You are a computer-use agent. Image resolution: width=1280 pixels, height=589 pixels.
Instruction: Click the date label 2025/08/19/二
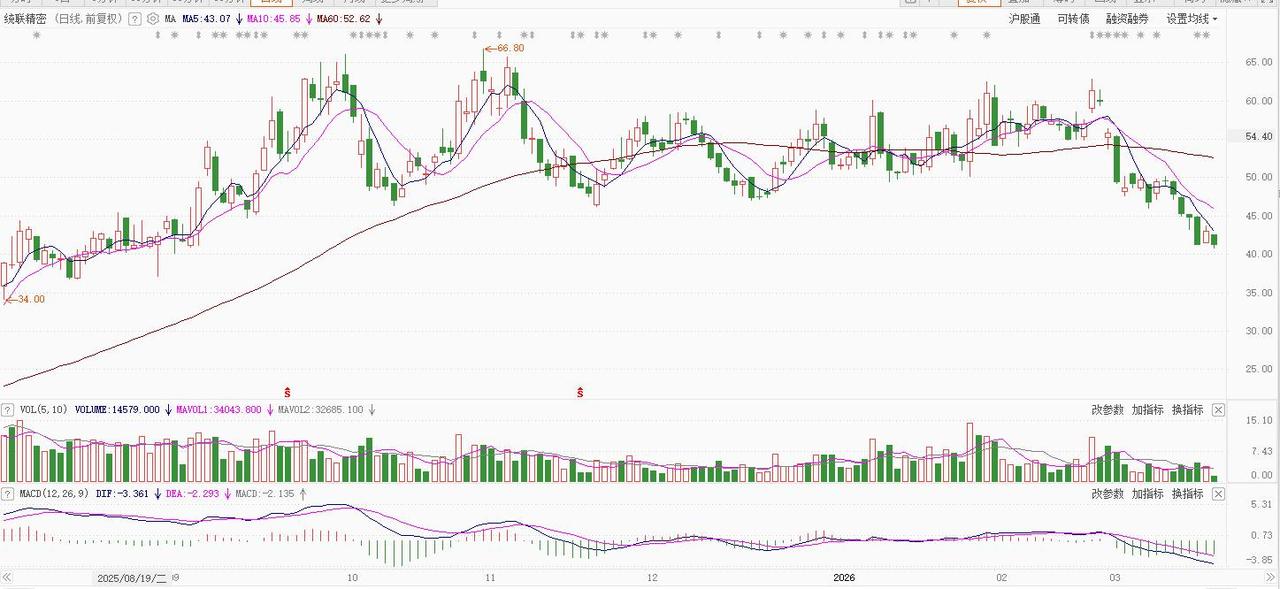pyautogui.click(x=130, y=578)
